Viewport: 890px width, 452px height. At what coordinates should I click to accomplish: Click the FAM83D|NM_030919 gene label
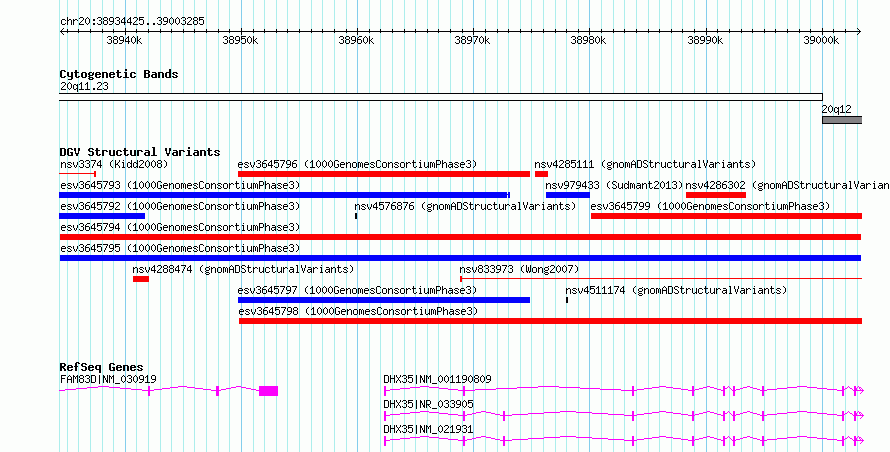click(108, 379)
